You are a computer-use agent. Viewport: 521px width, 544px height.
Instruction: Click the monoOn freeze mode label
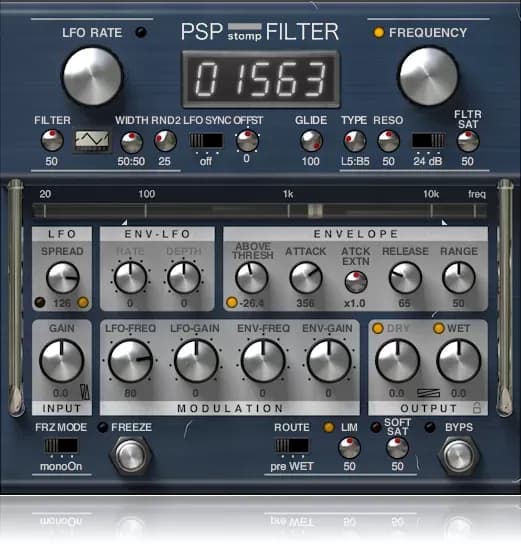pos(61,466)
